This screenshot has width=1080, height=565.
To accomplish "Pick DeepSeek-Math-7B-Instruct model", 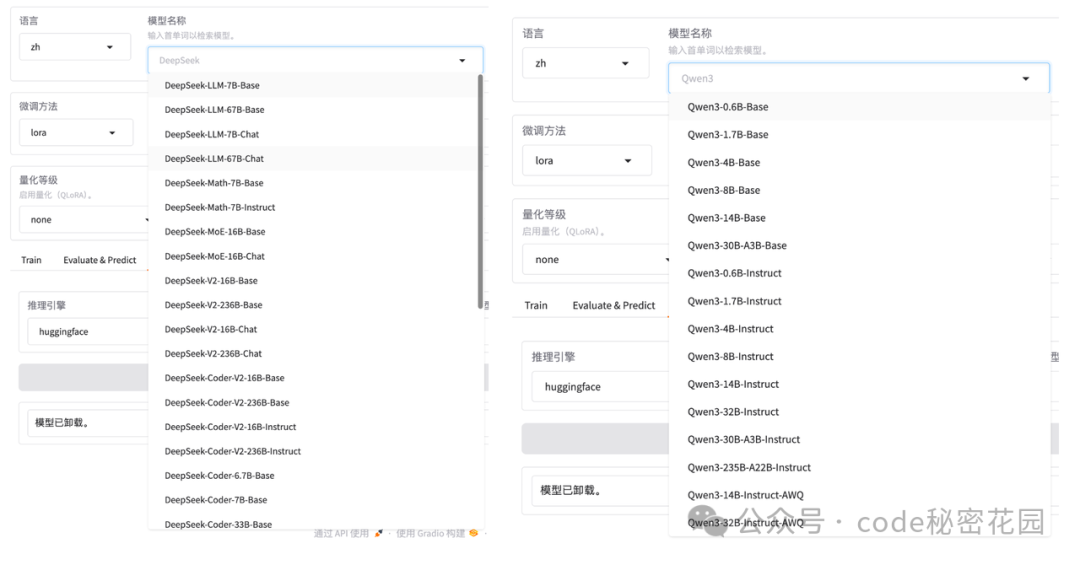I will (313, 207).
